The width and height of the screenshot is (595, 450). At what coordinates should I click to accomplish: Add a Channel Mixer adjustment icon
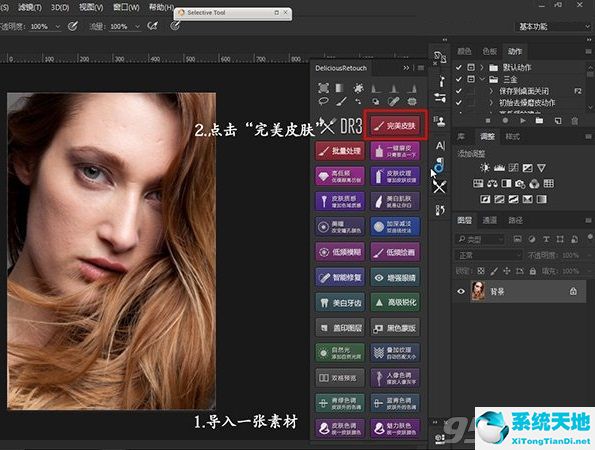click(534, 184)
